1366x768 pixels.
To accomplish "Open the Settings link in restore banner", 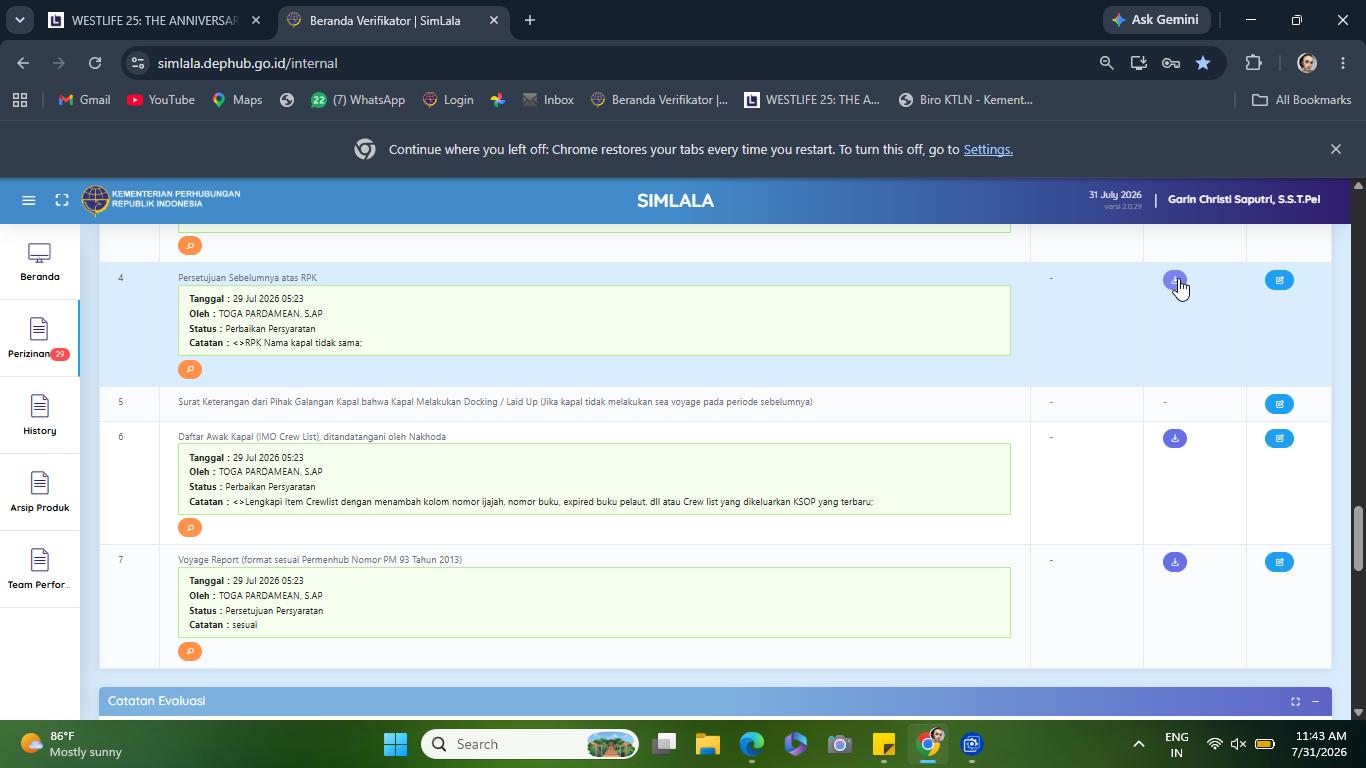I will click(x=988, y=149).
